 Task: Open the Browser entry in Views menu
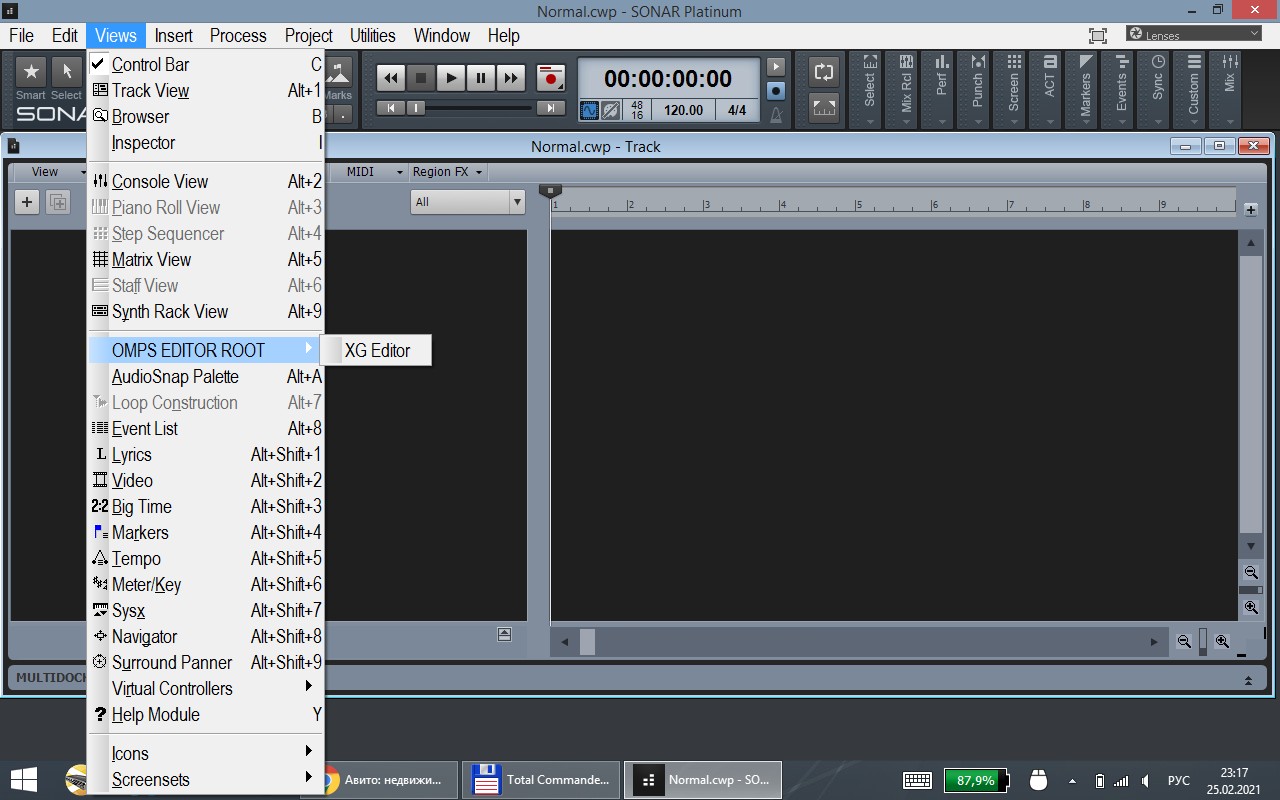click(206, 116)
